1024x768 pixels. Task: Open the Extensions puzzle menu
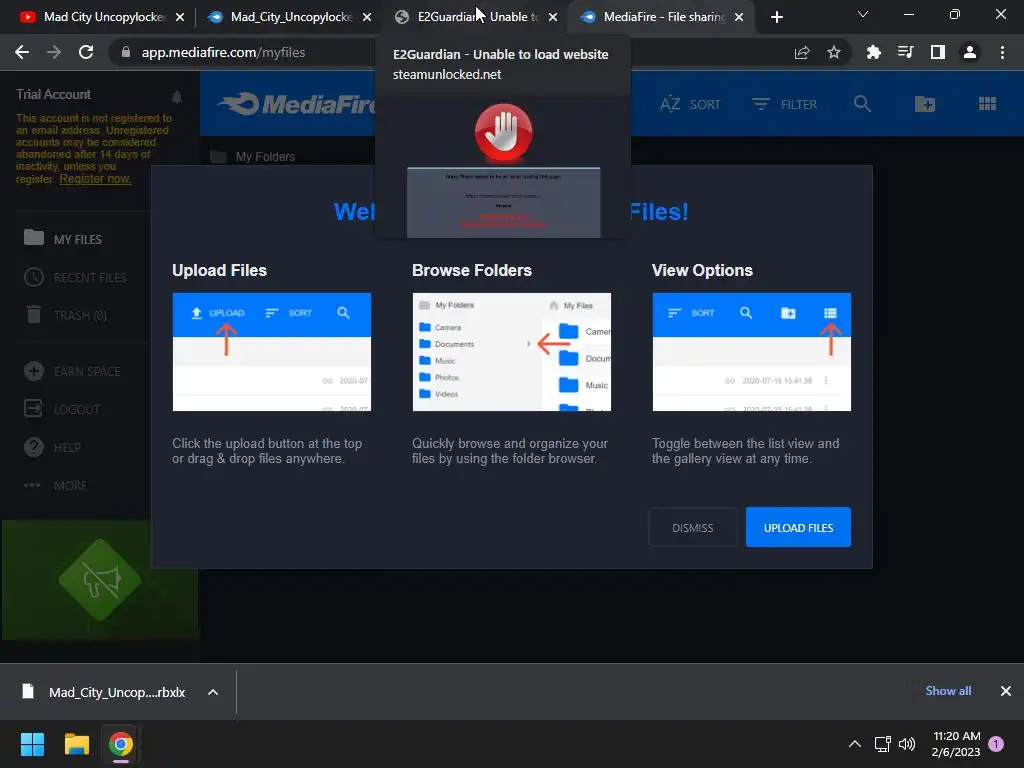click(873, 52)
